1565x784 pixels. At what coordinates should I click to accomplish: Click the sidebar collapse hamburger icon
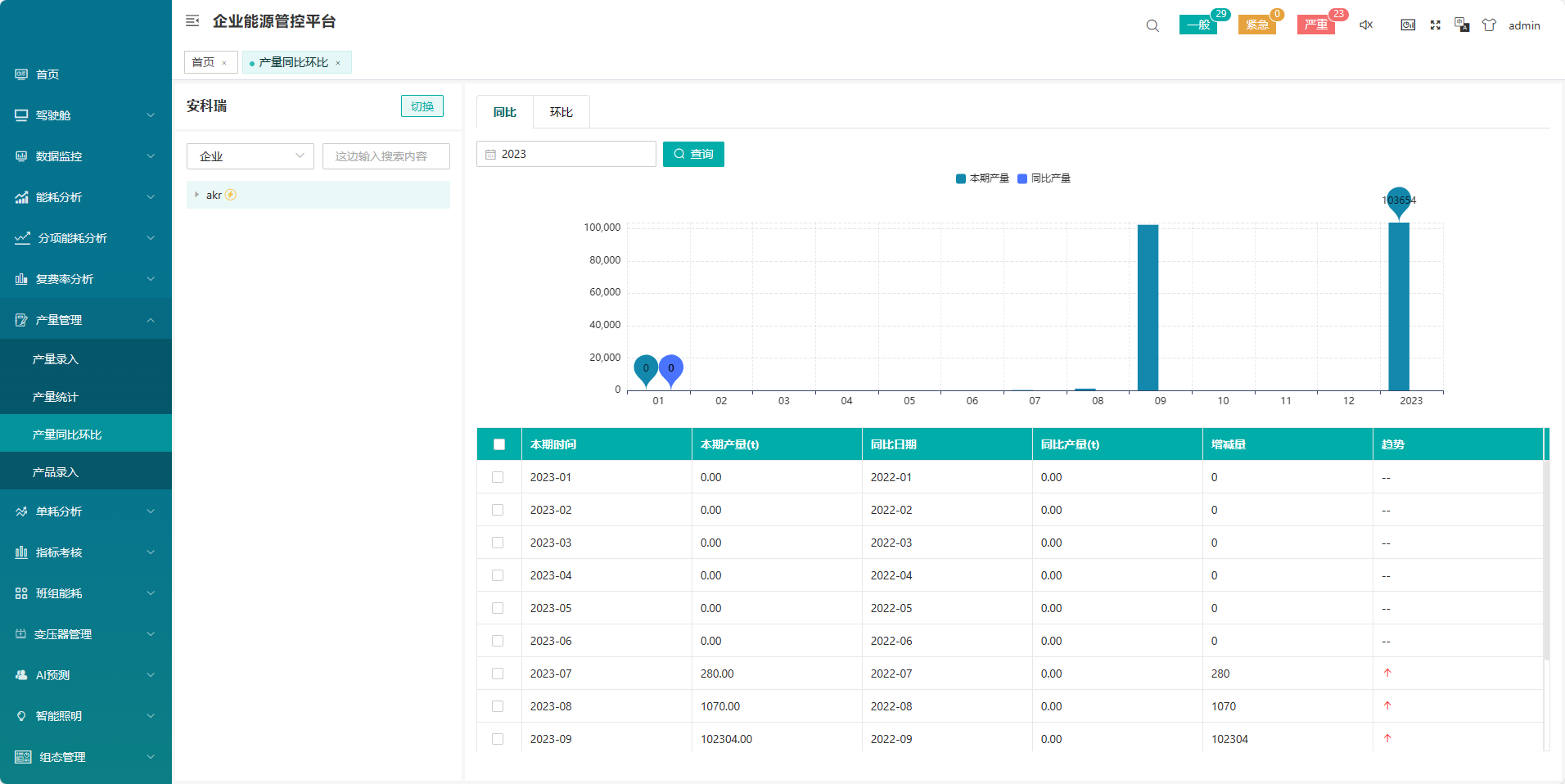pos(192,21)
